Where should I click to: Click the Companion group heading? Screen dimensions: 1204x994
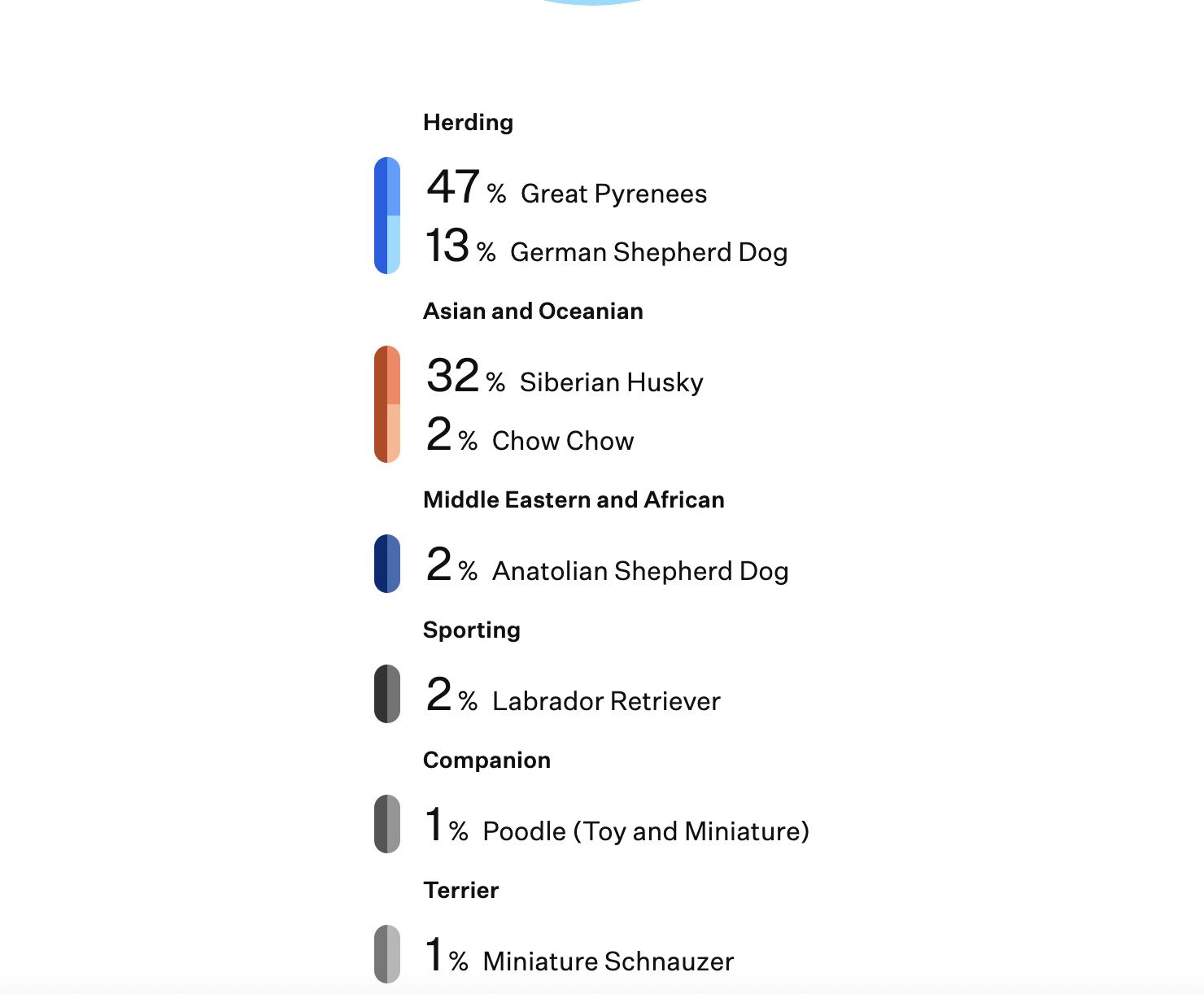(x=486, y=760)
